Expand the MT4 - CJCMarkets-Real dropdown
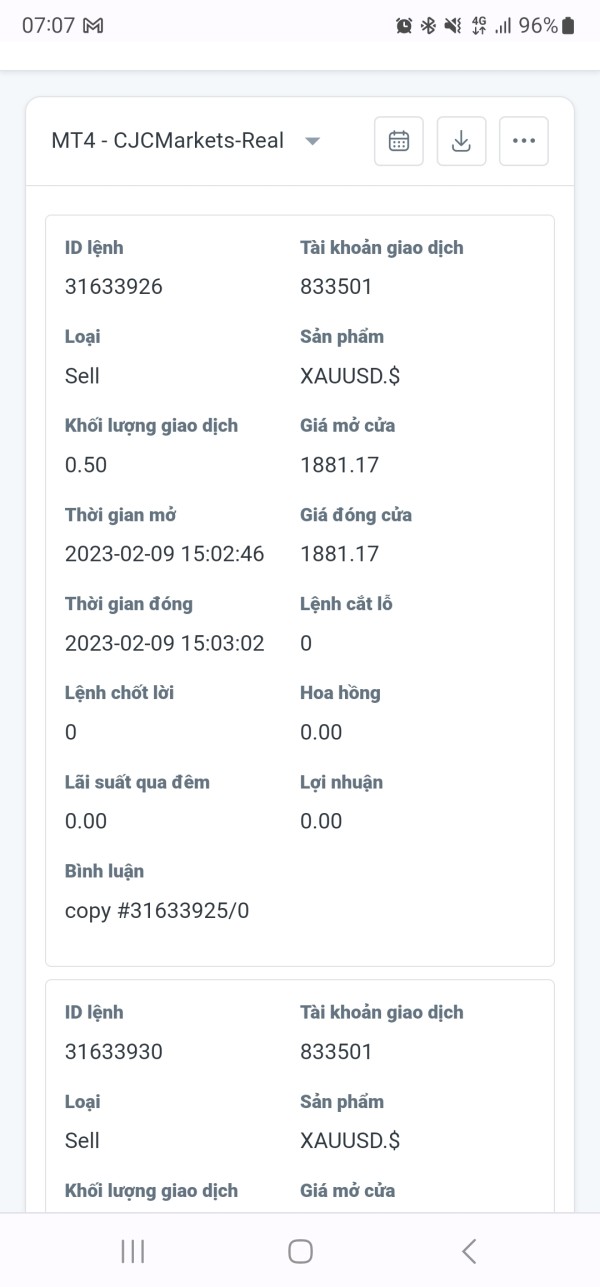Screen dimensions: 600x1287 pyautogui.click(x=312, y=141)
